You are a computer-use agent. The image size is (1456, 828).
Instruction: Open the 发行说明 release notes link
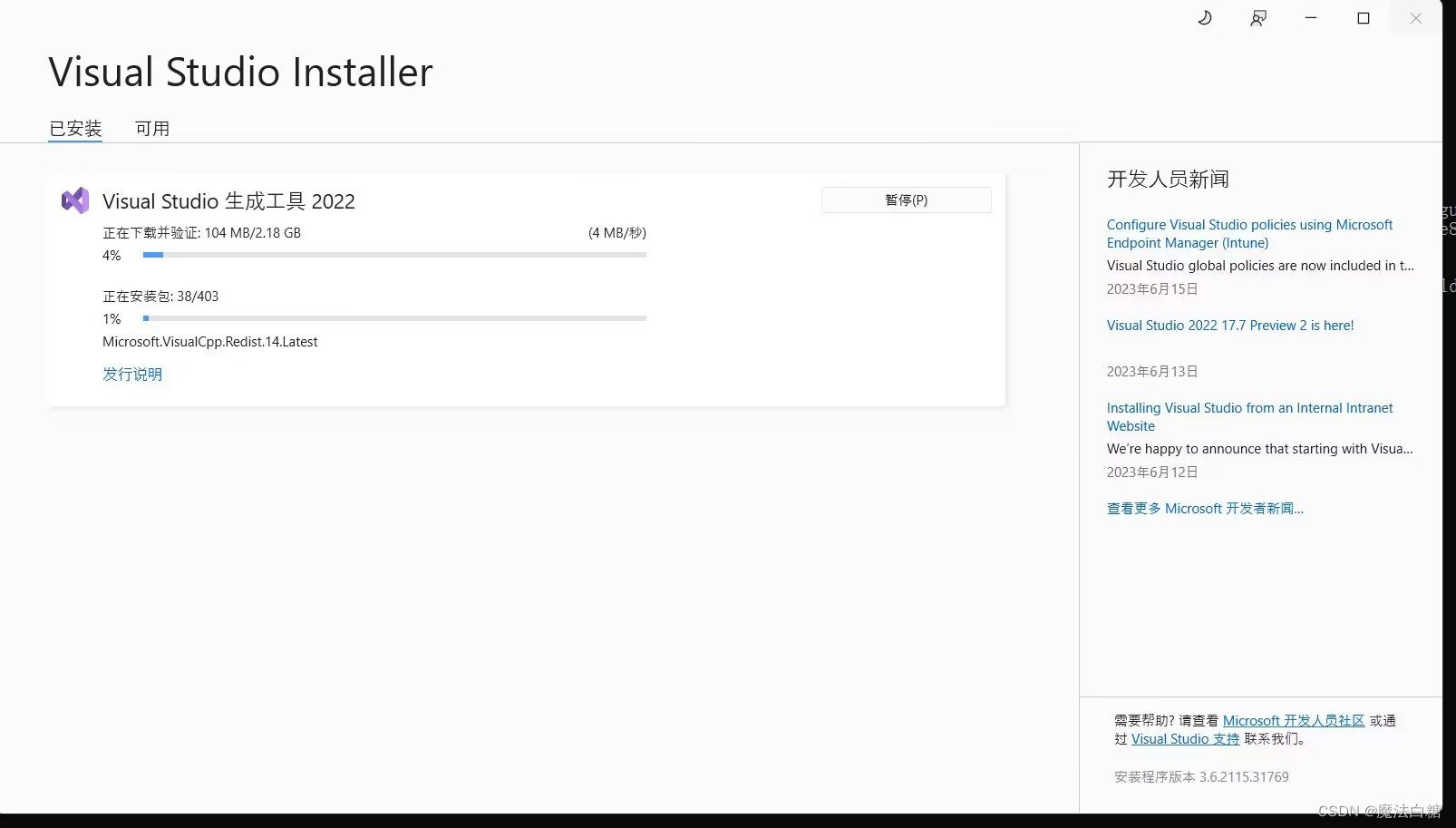pos(131,373)
